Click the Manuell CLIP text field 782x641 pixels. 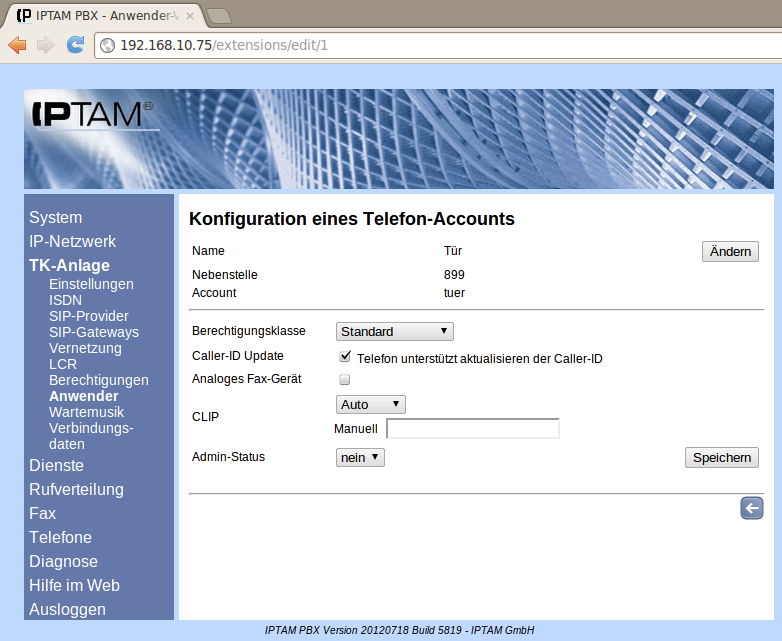pyautogui.click(x=472, y=429)
